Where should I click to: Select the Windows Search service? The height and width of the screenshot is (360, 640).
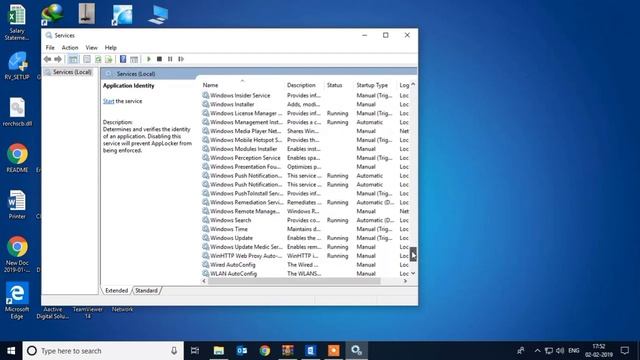(x=306, y=220)
